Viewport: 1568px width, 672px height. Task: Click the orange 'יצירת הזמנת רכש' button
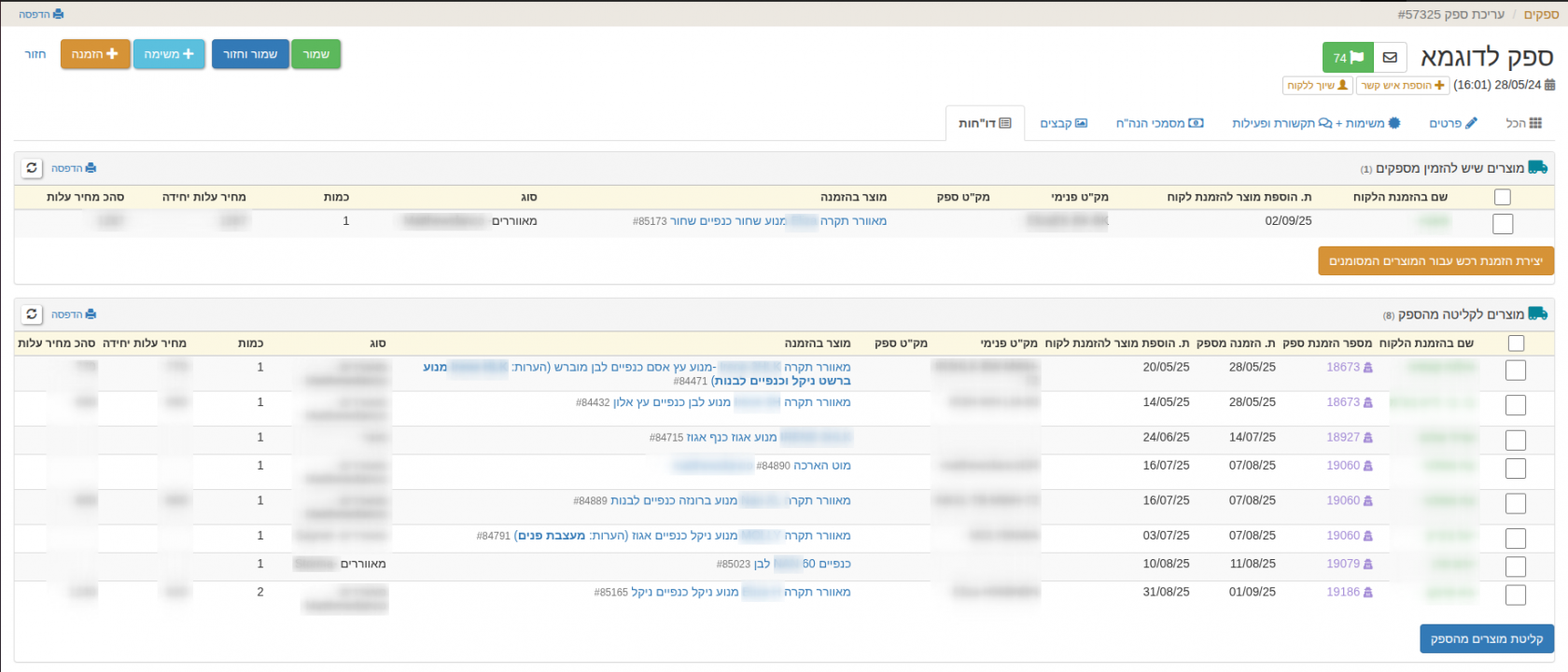click(1435, 261)
